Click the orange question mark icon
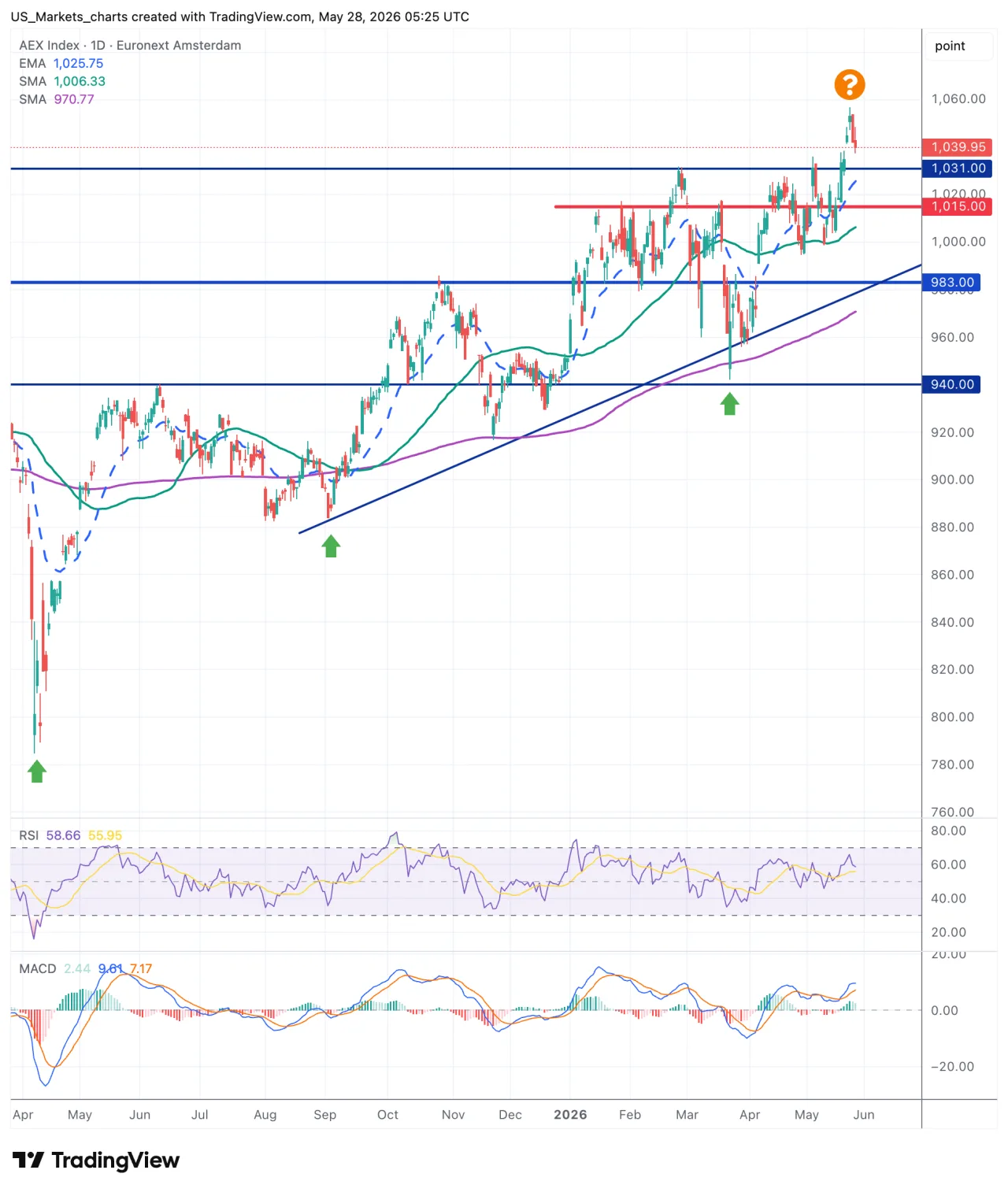Screen dimensions: 1008x1192 (x=850, y=84)
